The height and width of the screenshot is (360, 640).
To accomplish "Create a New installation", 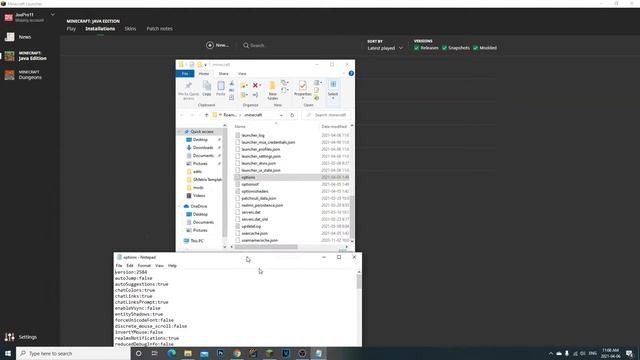I will click(218, 45).
